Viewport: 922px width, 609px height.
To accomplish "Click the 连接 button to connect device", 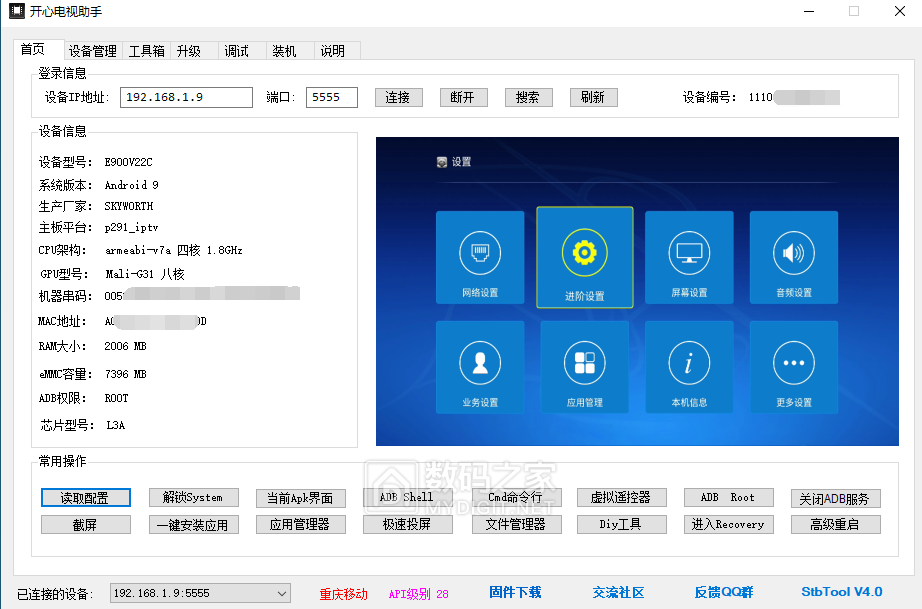I will pos(398,97).
